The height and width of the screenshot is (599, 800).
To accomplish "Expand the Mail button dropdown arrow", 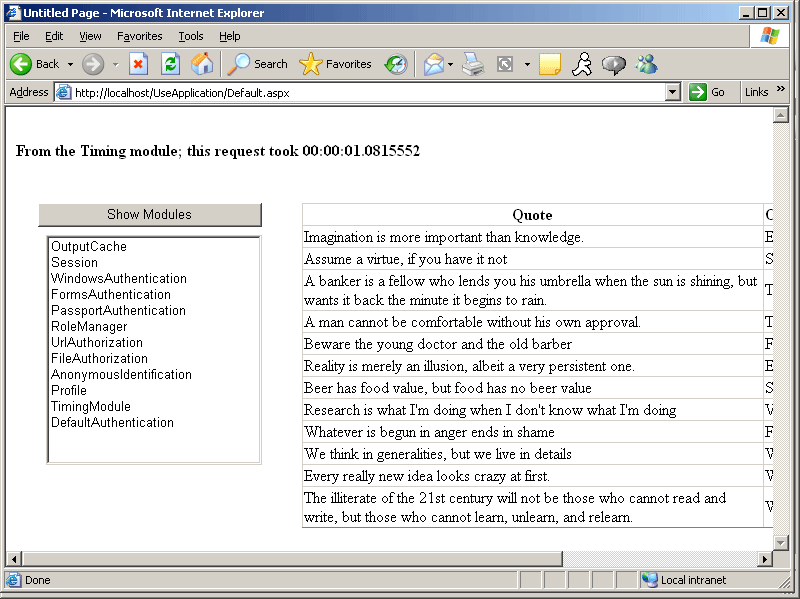I will (450, 64).
